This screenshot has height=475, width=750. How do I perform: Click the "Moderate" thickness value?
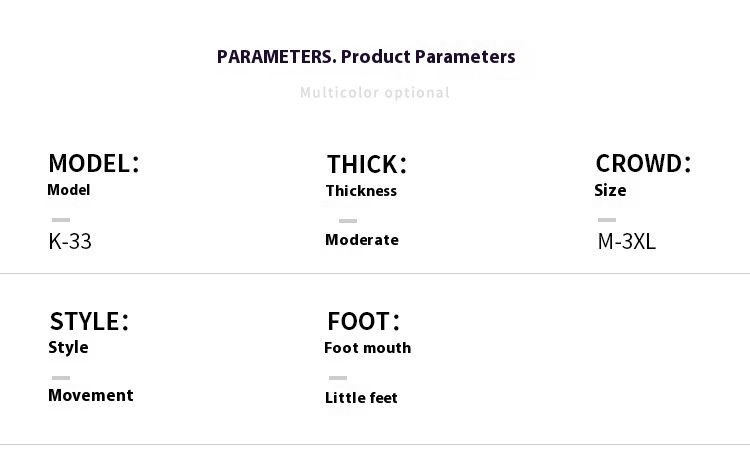pyautogui.click(x=362, y=240)
